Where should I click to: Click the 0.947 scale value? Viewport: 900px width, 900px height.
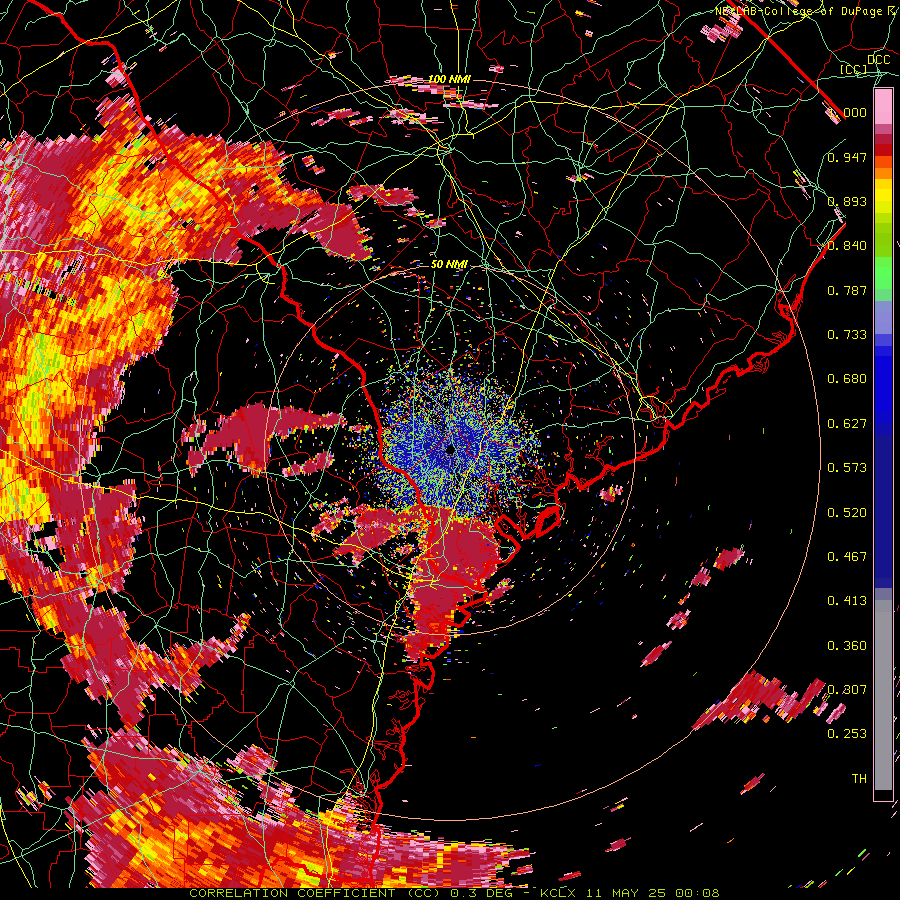tap(847, 157)
